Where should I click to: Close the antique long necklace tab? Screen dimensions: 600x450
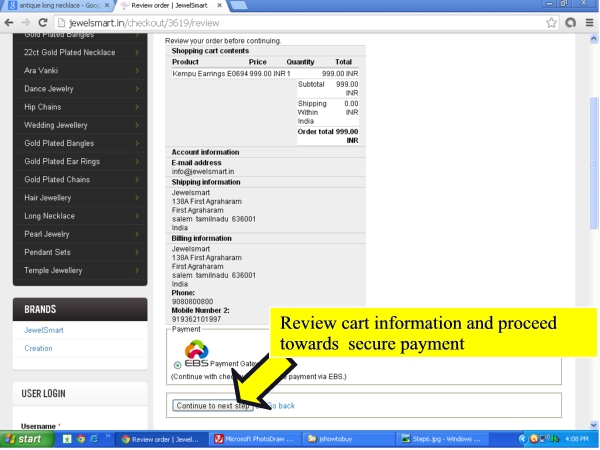coord(107,5)
